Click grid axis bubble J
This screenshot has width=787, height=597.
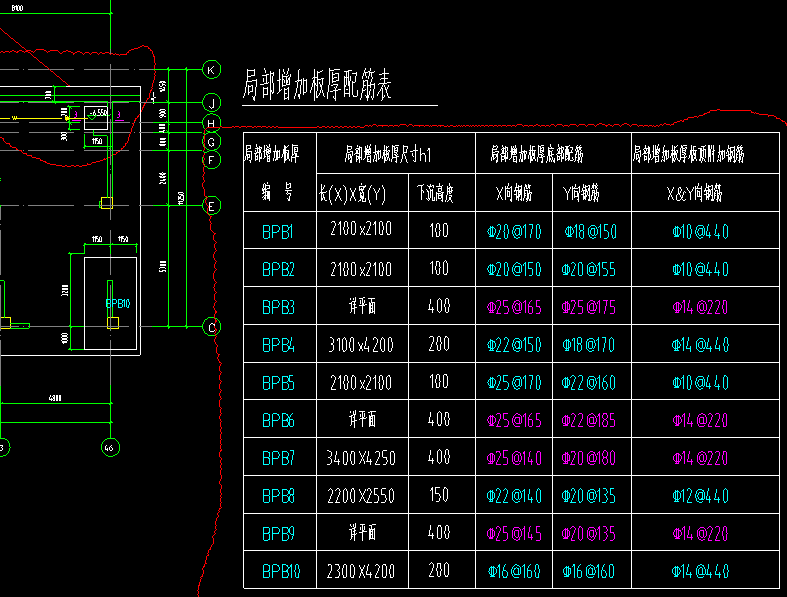(x=212, y=103)
